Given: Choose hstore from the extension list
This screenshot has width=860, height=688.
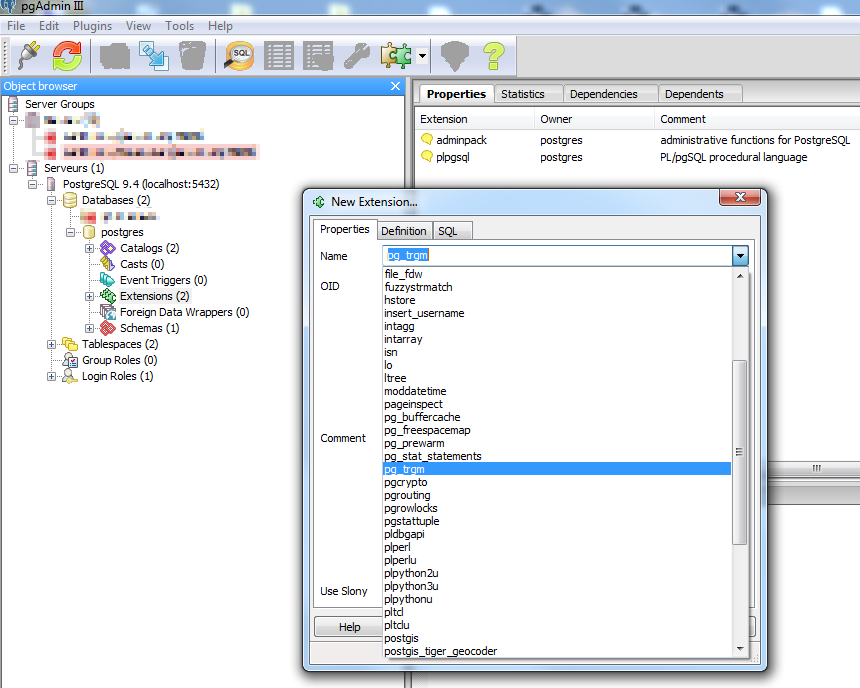Looking at the screenshot, I should (557, 300).
